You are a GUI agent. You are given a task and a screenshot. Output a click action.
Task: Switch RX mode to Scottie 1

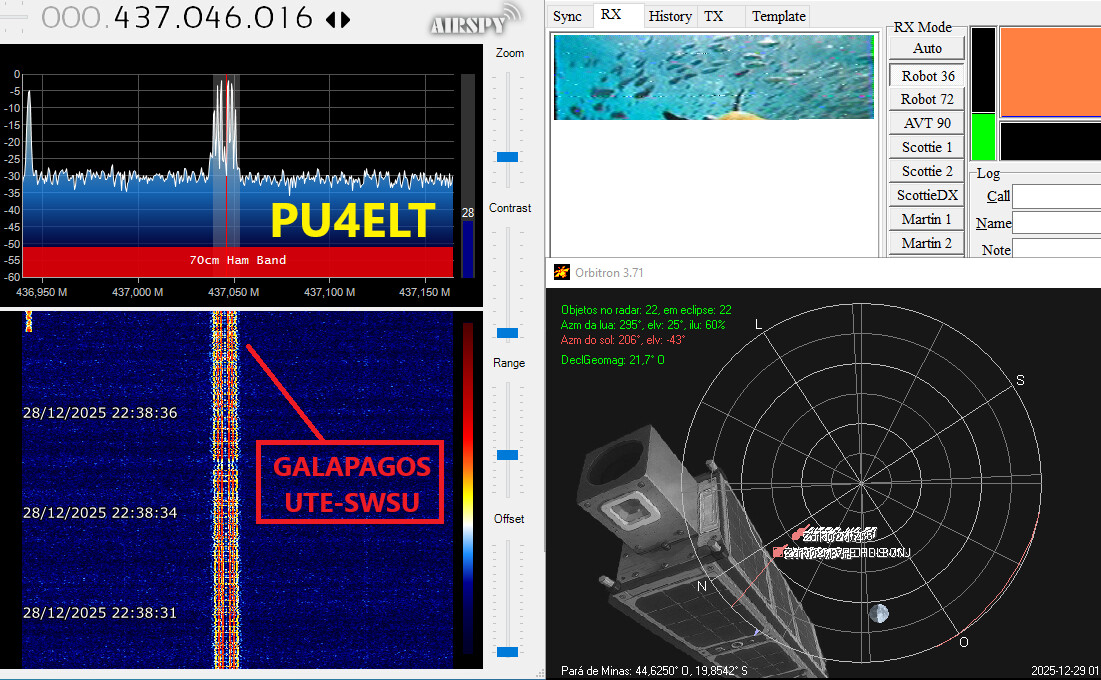(927, 147)
